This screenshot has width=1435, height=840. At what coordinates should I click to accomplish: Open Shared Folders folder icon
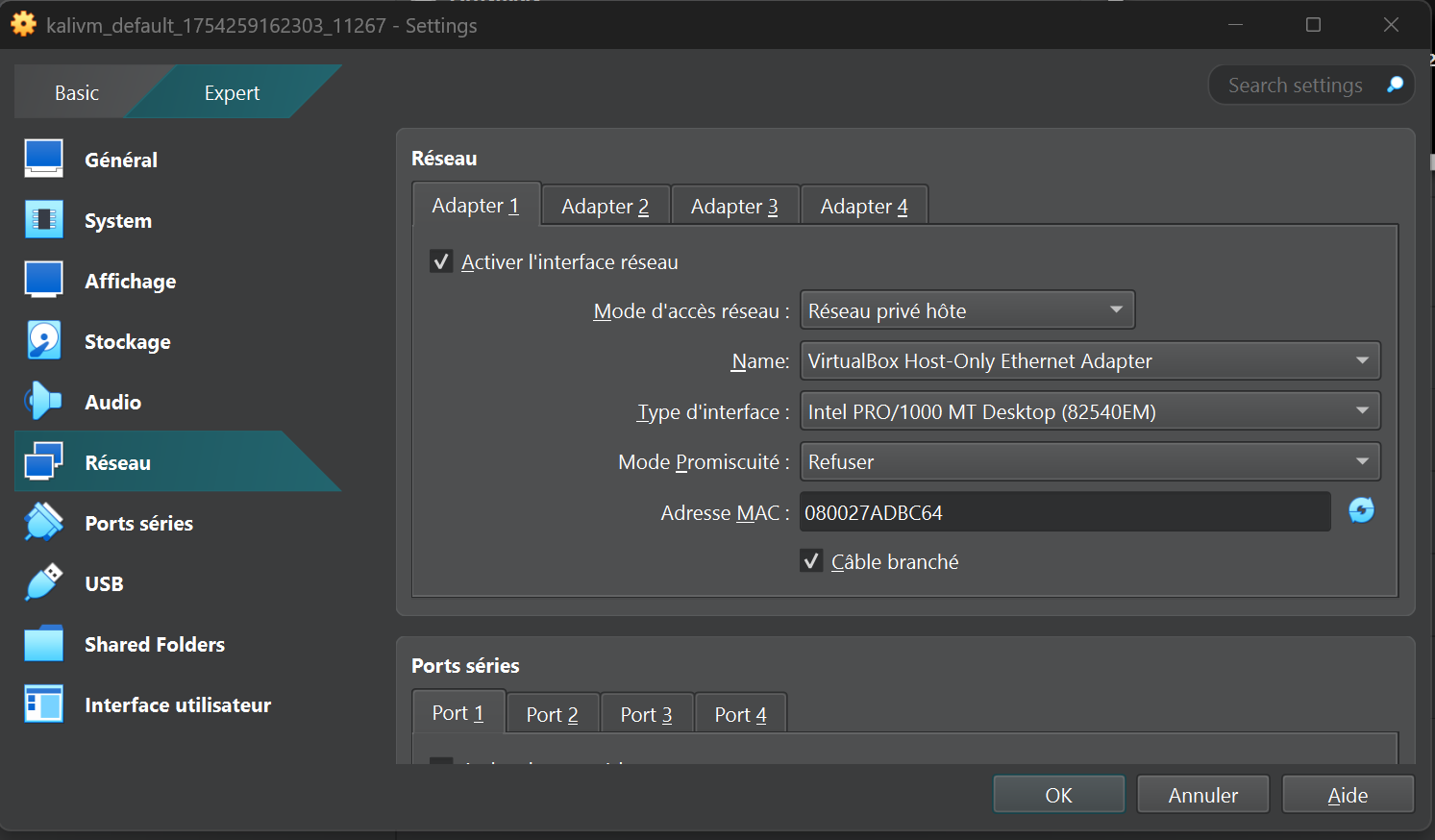click(44, 644)
